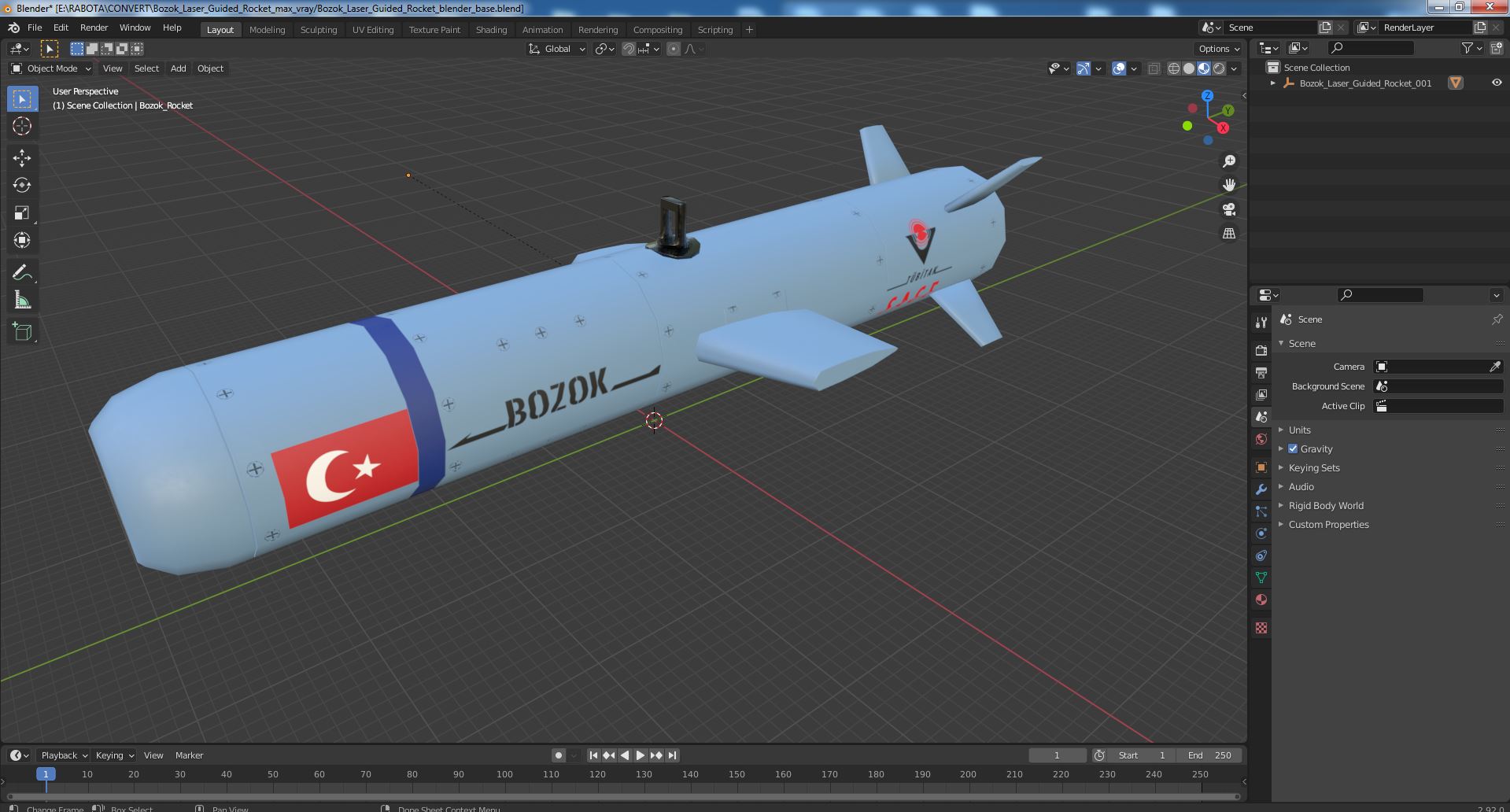Toggle timeline auto keying record button
1510x812 pixels.
click(x=558, y=755)
